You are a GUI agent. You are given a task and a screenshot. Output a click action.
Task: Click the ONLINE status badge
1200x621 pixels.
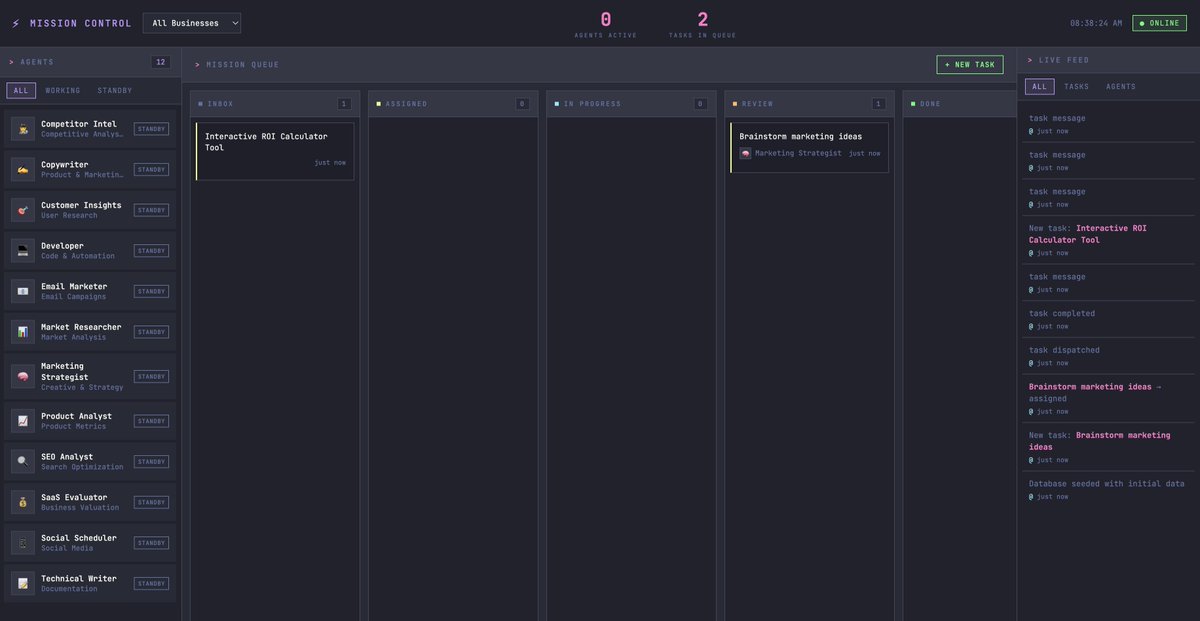pos(1159,23)
